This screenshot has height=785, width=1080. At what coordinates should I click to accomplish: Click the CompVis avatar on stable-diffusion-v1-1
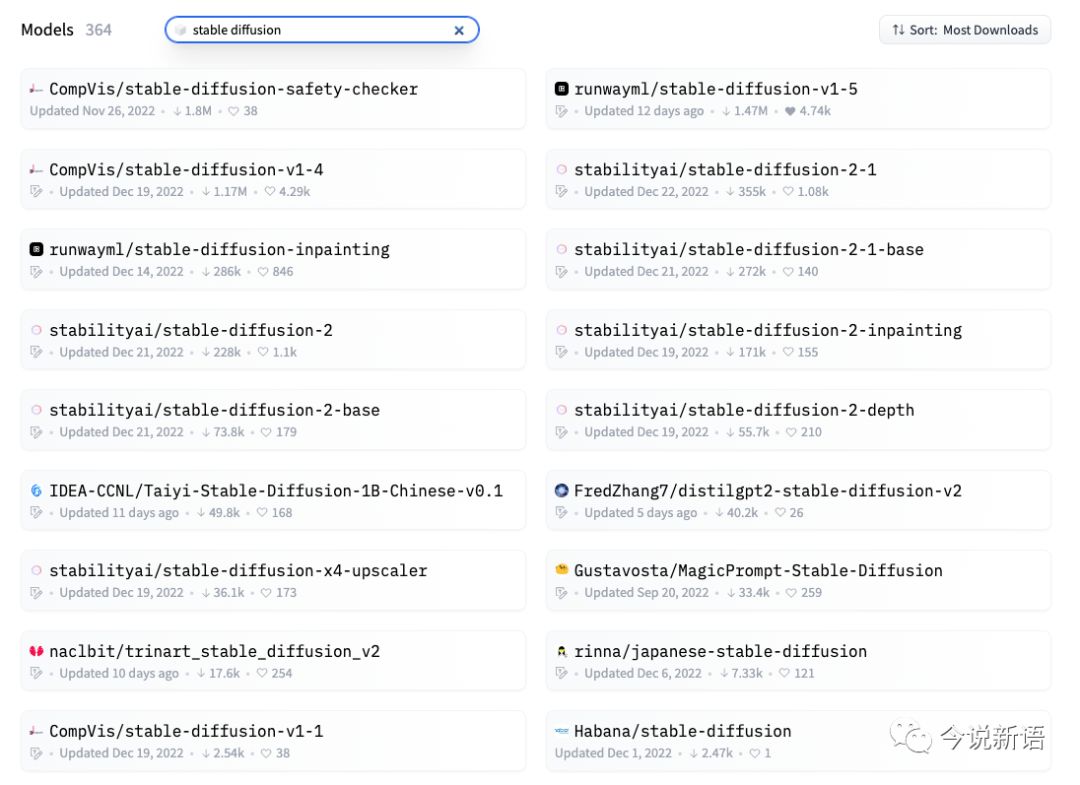coord(37,731)
